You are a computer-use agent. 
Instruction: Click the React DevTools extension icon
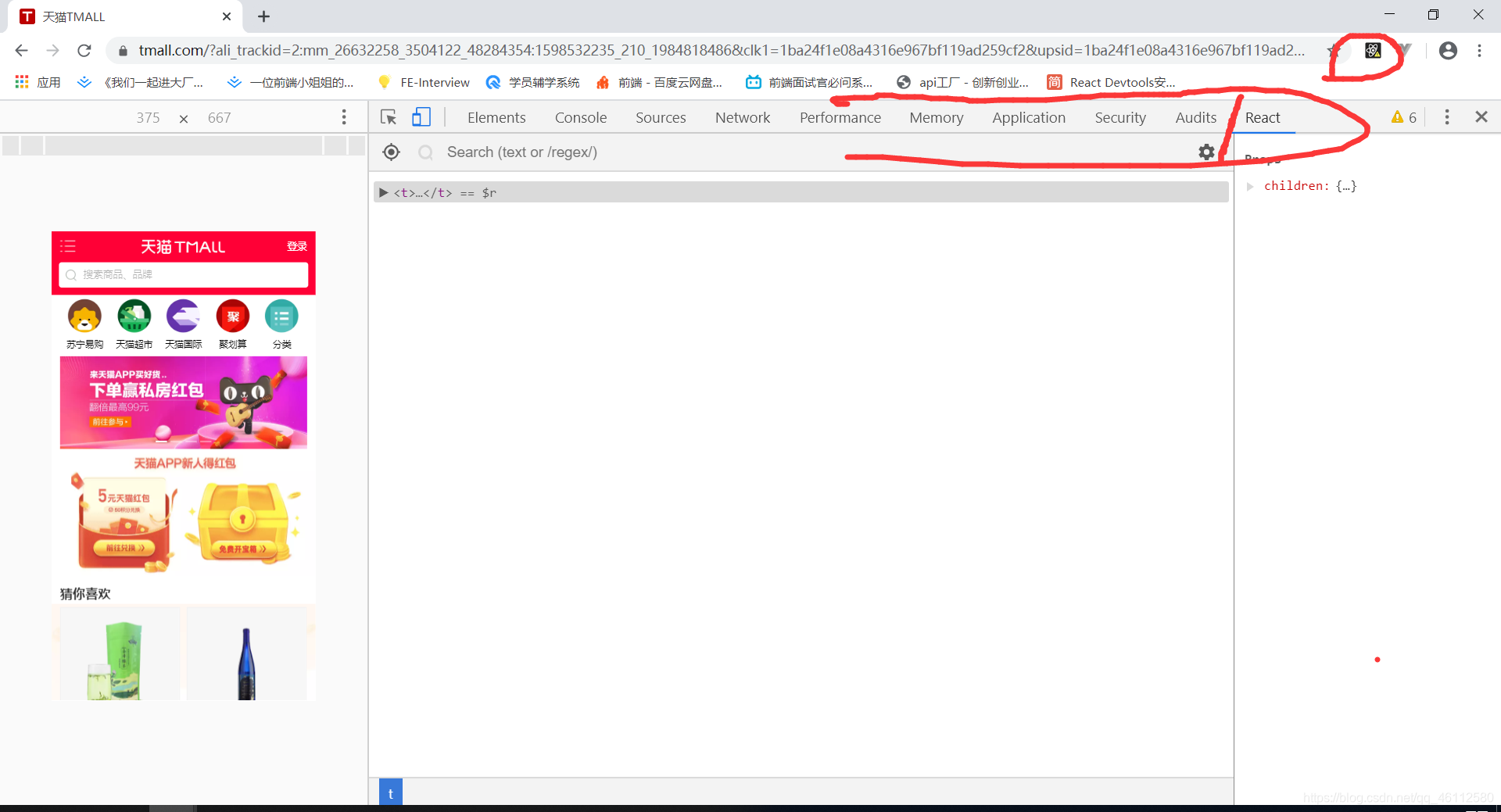[1373, 51]
